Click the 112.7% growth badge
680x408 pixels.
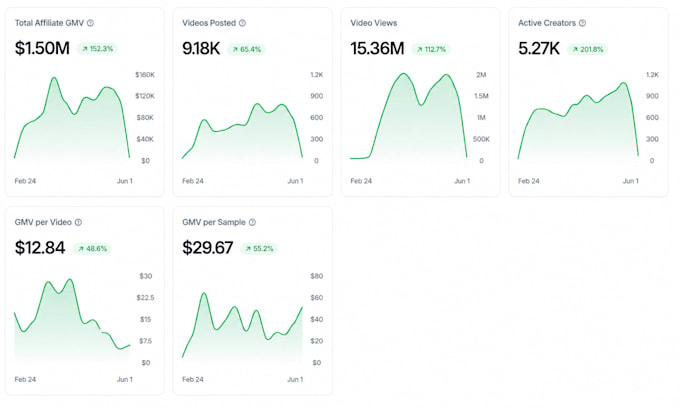(x=431, y=49)
